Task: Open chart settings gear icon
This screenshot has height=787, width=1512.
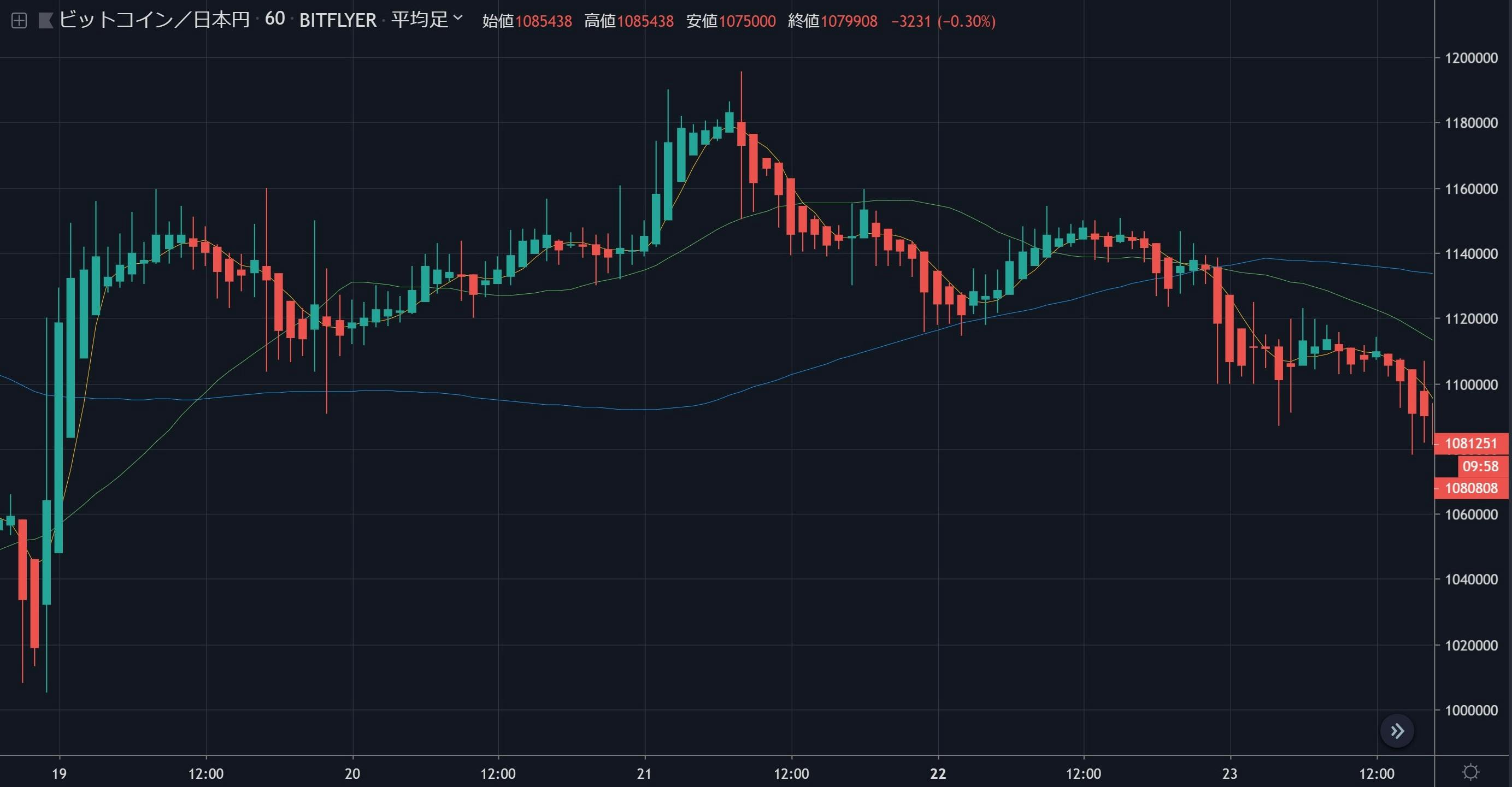Action: [x=1470, y=771]
